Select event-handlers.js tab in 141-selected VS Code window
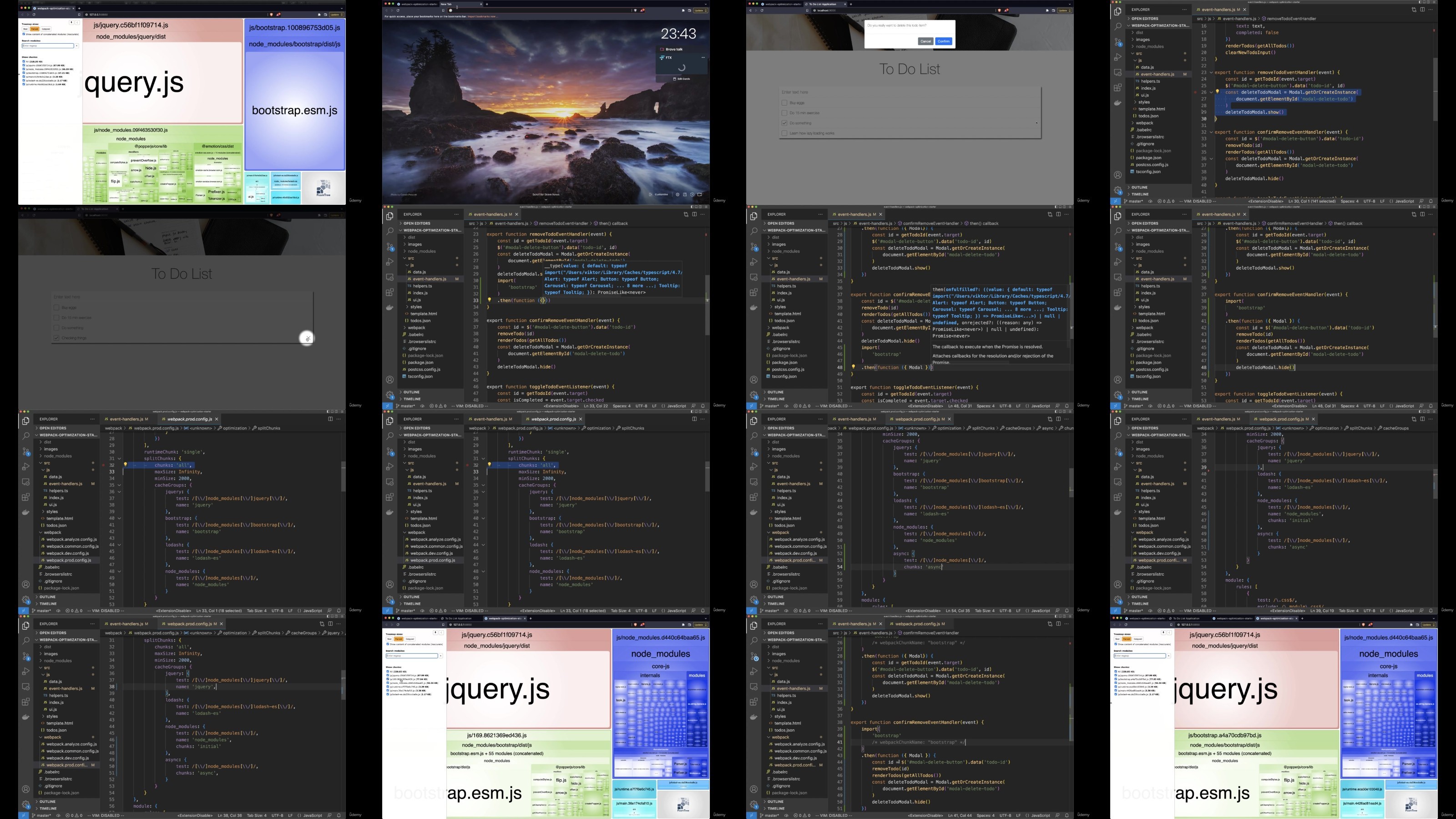The image size is (1456, 819). 1220,10
